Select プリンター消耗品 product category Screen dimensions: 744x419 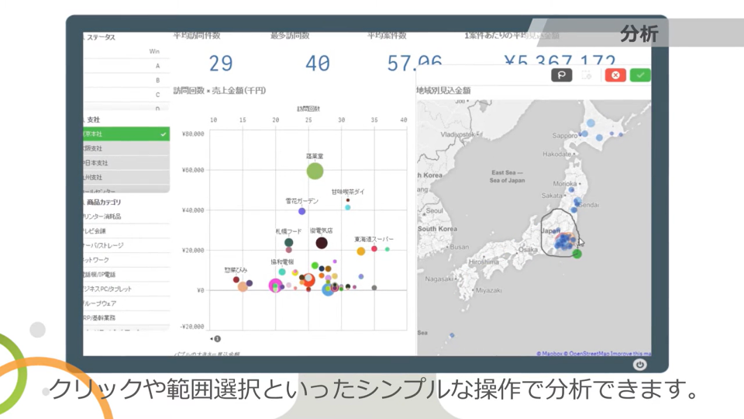(x=126, y=216)
